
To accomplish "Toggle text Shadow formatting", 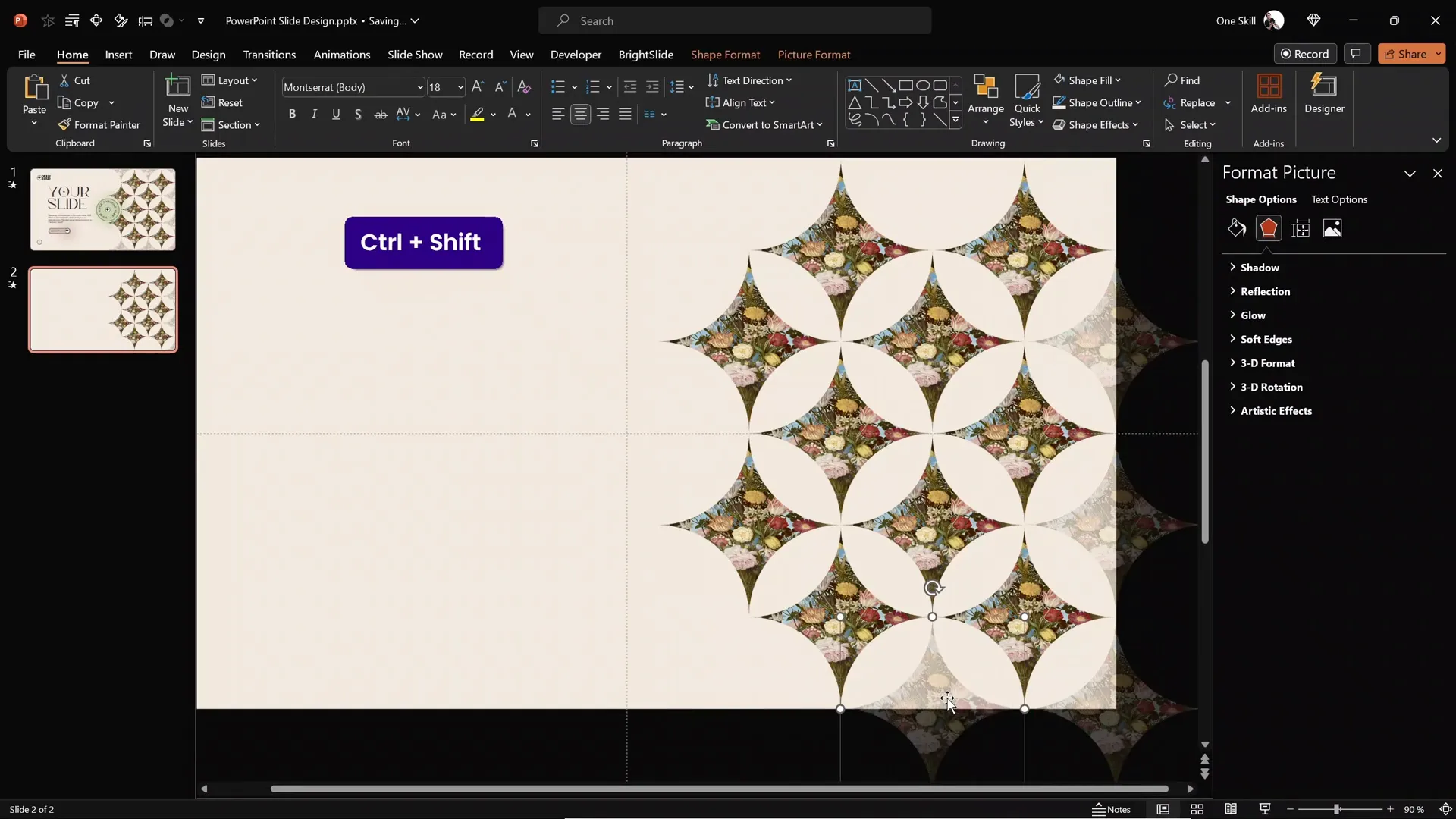I will [x=358, y=115].
